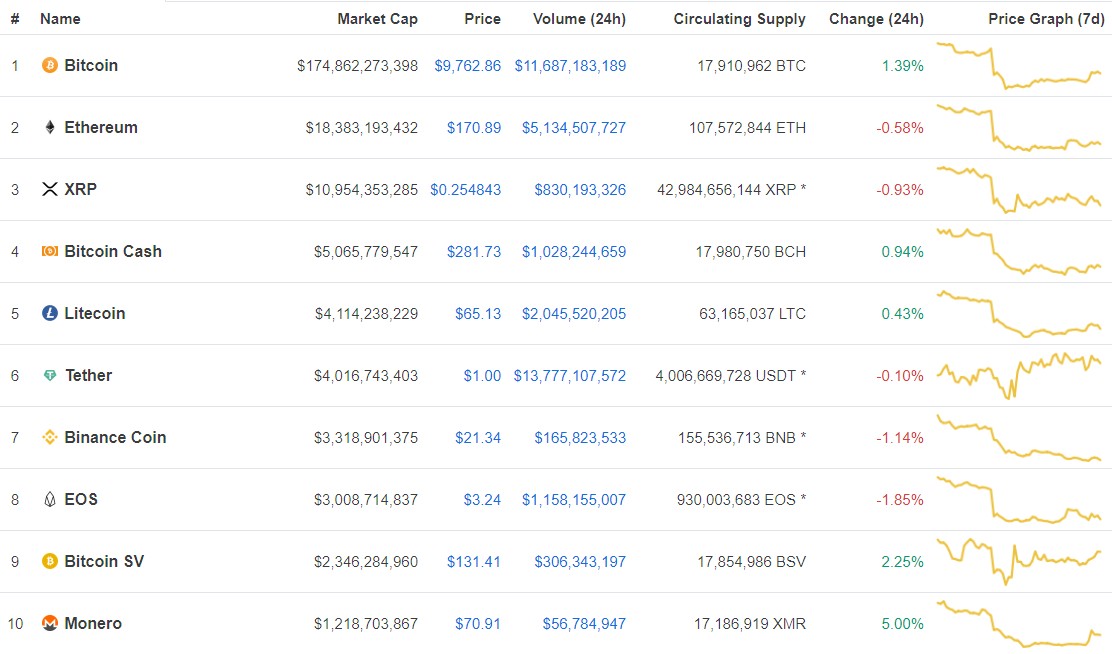Image resolution: width=1112 pixels, height=654 pixels.
Task: Click Bitcoin Cash price $281.73
Action: tap(474, 252)
